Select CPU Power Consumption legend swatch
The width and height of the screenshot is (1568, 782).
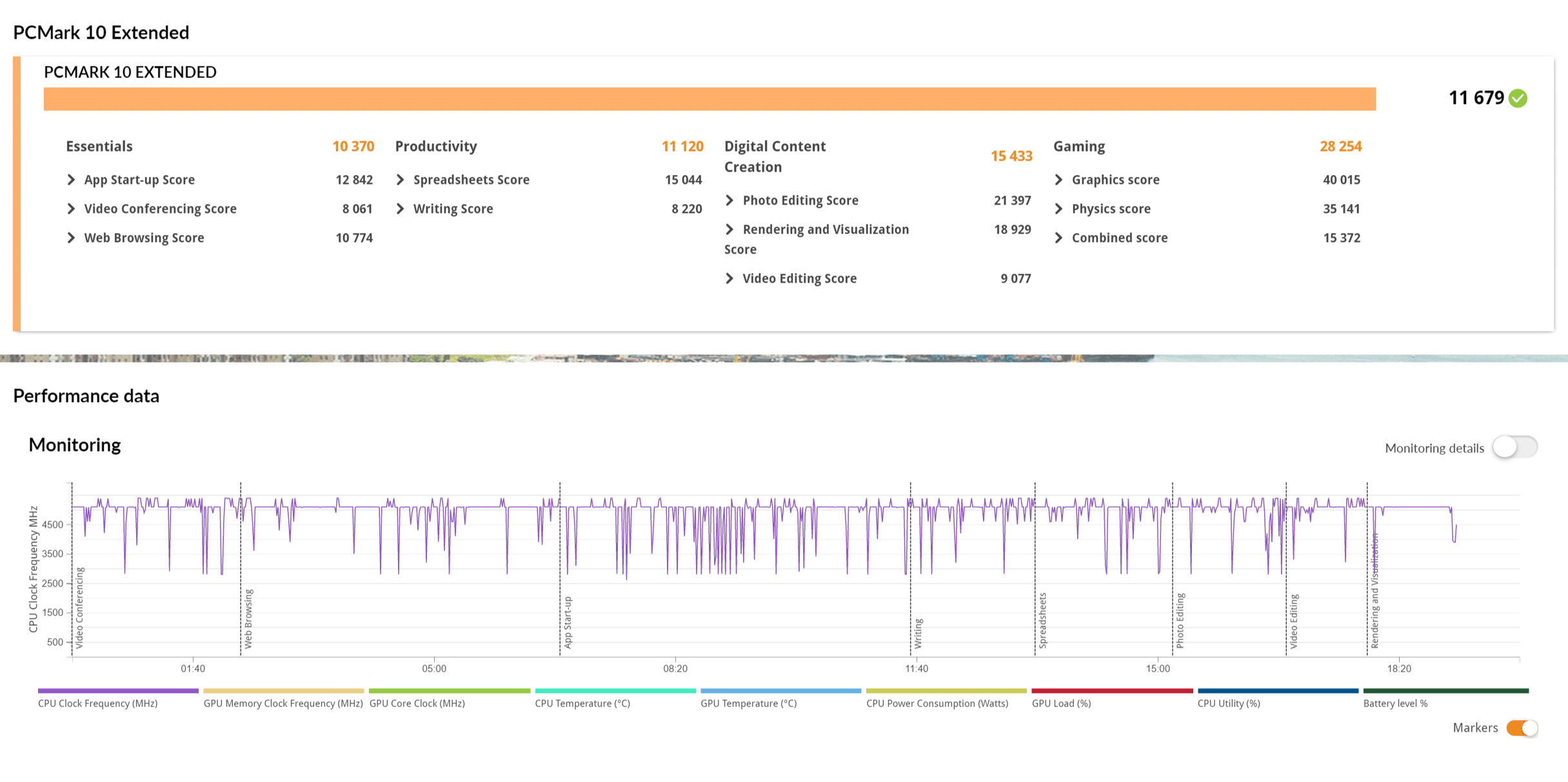point(946,691)
